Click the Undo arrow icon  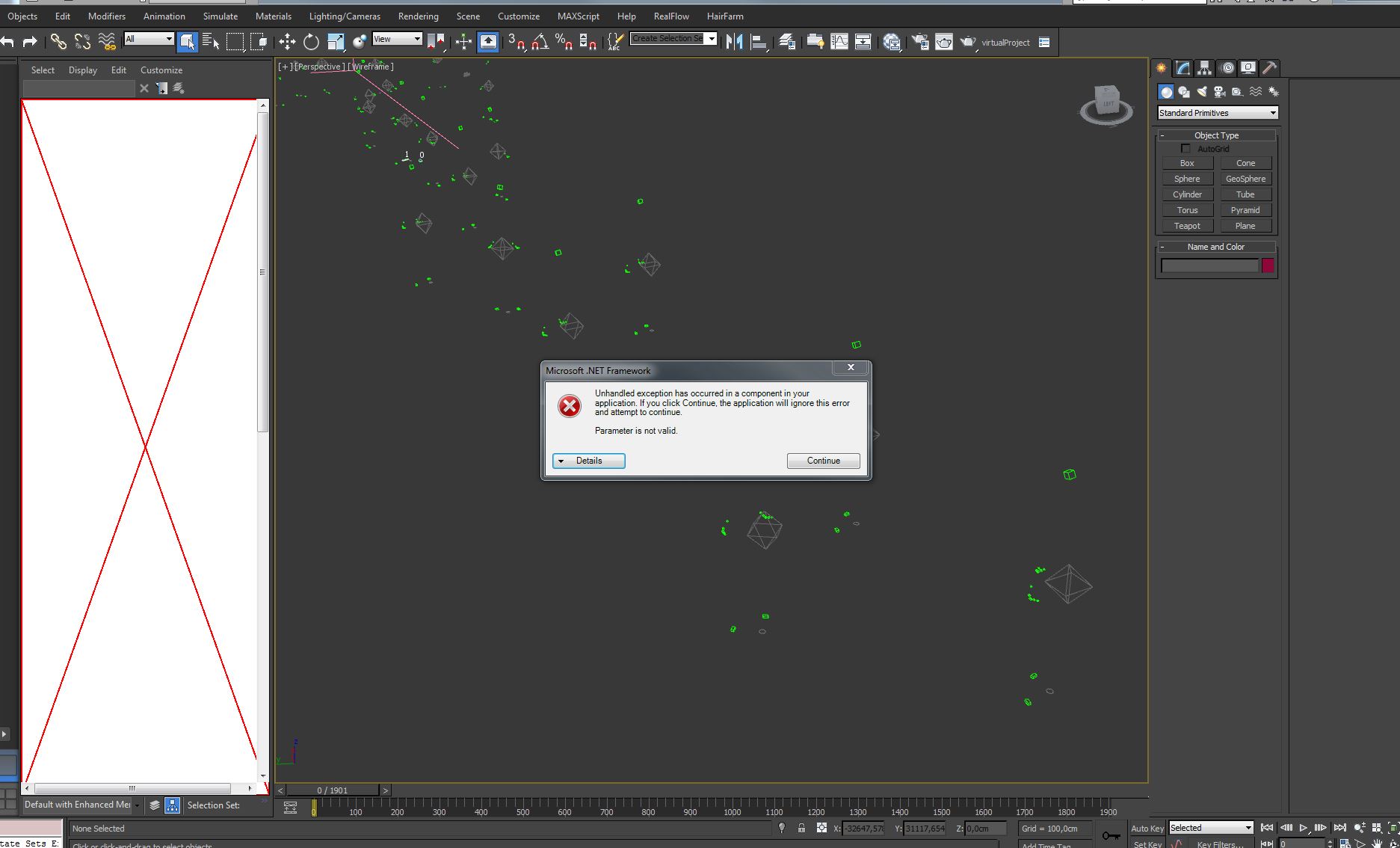coord(7,42)
